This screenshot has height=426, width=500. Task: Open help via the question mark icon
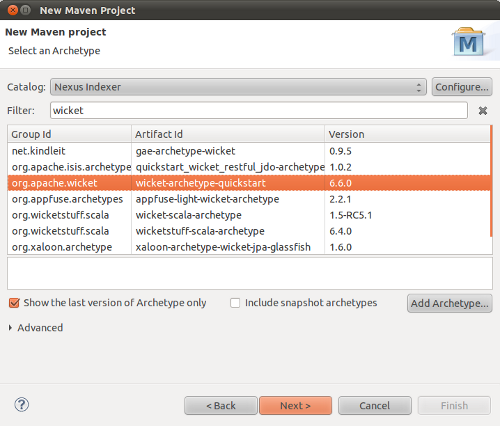[x=22, y=405]
